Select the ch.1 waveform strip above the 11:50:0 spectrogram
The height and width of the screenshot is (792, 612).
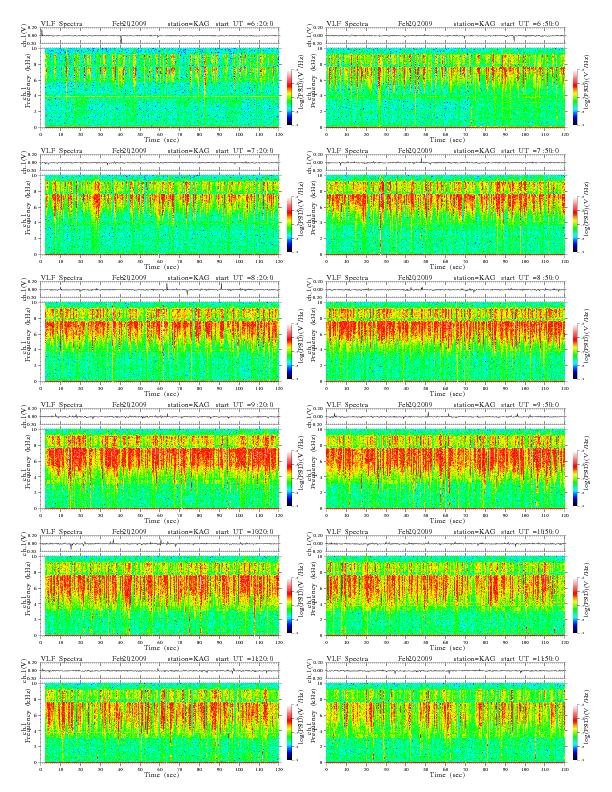[445, 671]
